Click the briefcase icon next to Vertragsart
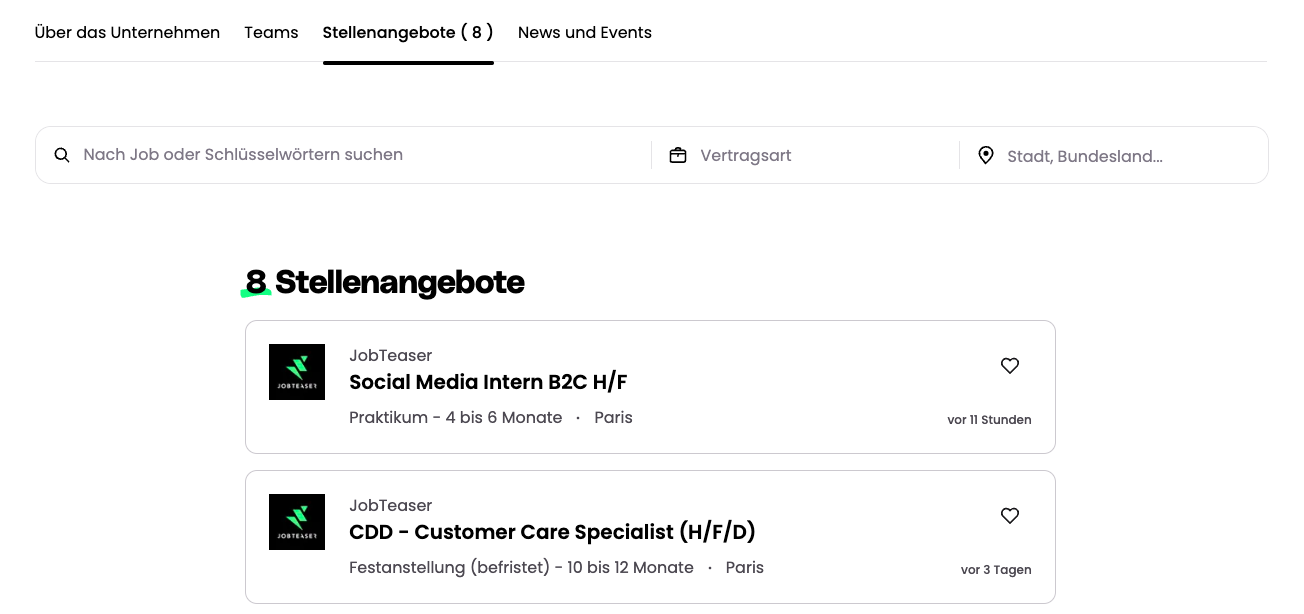The width and height of the screenshot is (1304, 614). click(678, 155)
